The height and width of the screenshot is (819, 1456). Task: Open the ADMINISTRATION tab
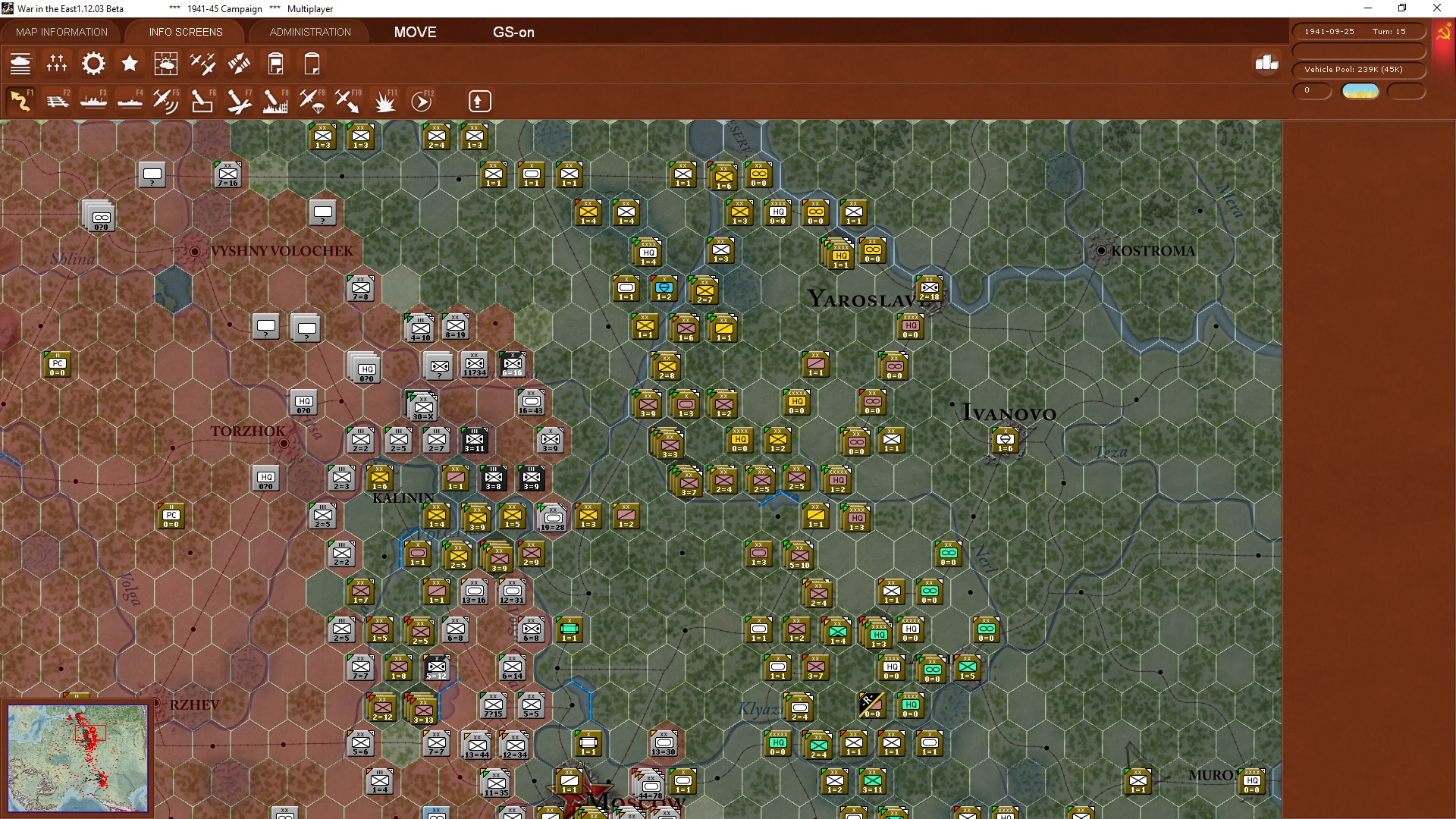coord(310,32)
